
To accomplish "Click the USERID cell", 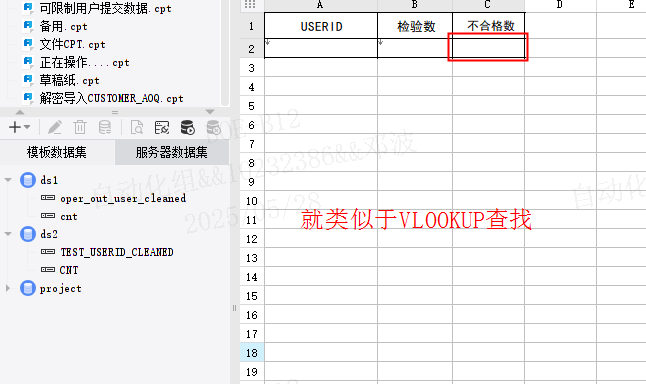I will pos(321,26).
